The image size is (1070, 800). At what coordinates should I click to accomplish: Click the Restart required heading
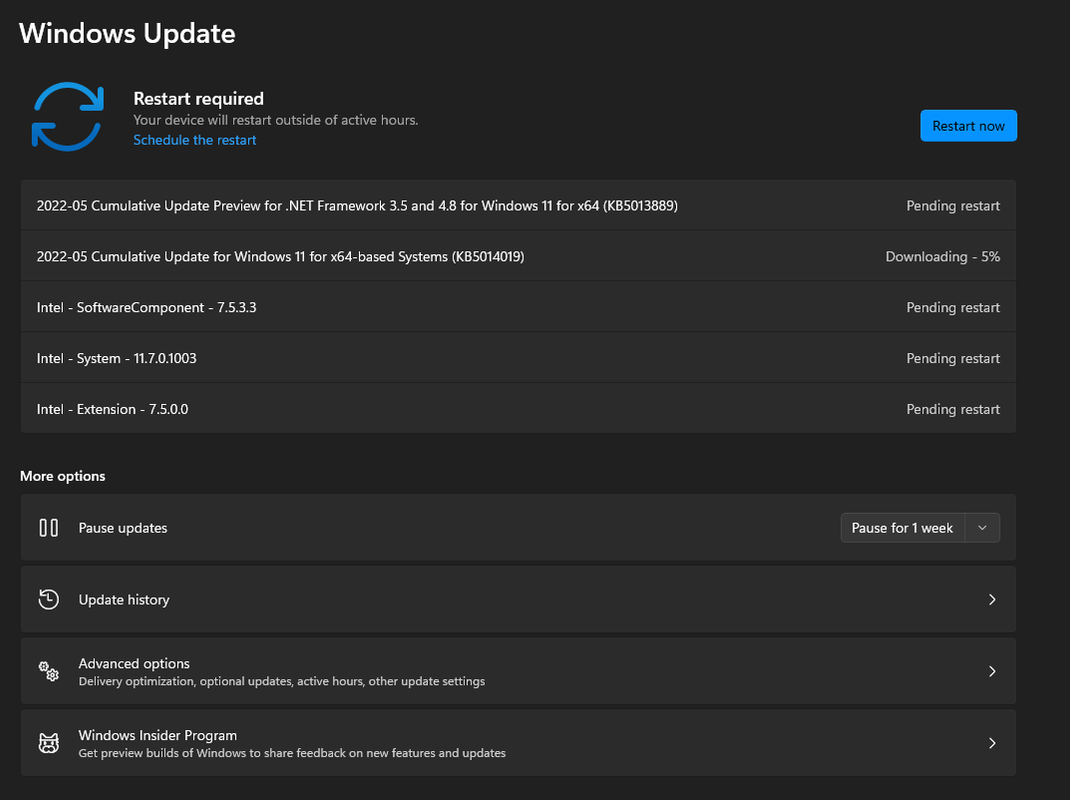click(x=199, y=98)
